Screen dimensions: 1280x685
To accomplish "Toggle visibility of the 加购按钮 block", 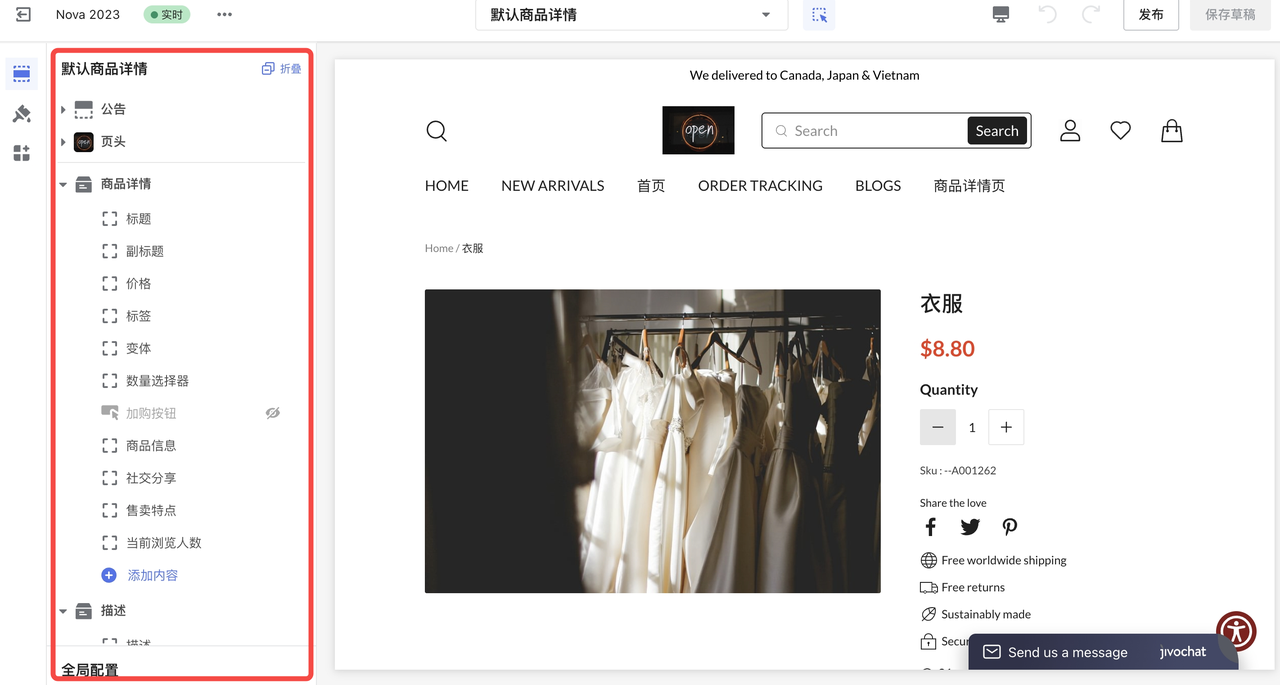I will pyautogui.click(x=272, y=412).
